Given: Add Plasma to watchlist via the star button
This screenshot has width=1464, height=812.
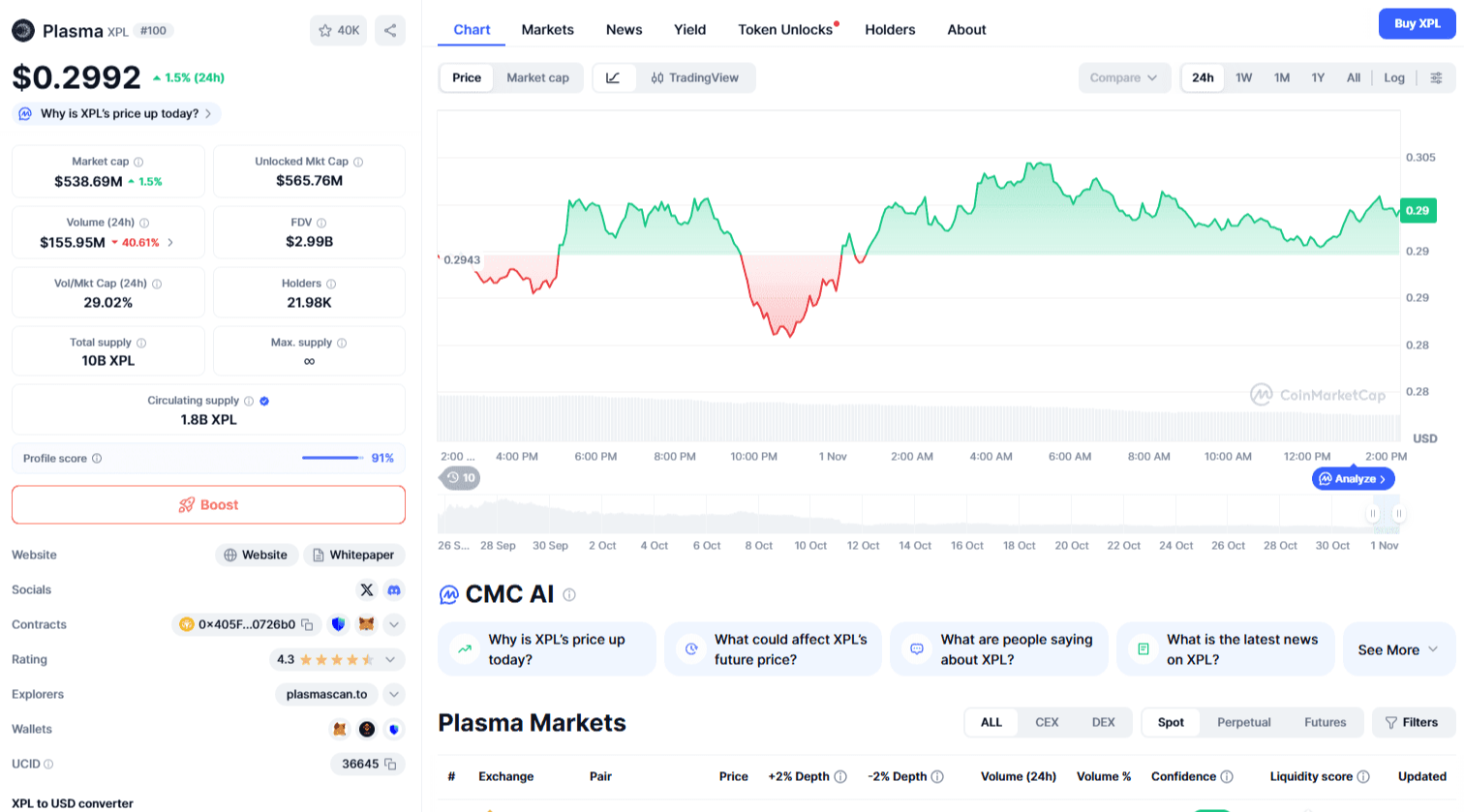Looking at the screenshot, I should [338, 30].
